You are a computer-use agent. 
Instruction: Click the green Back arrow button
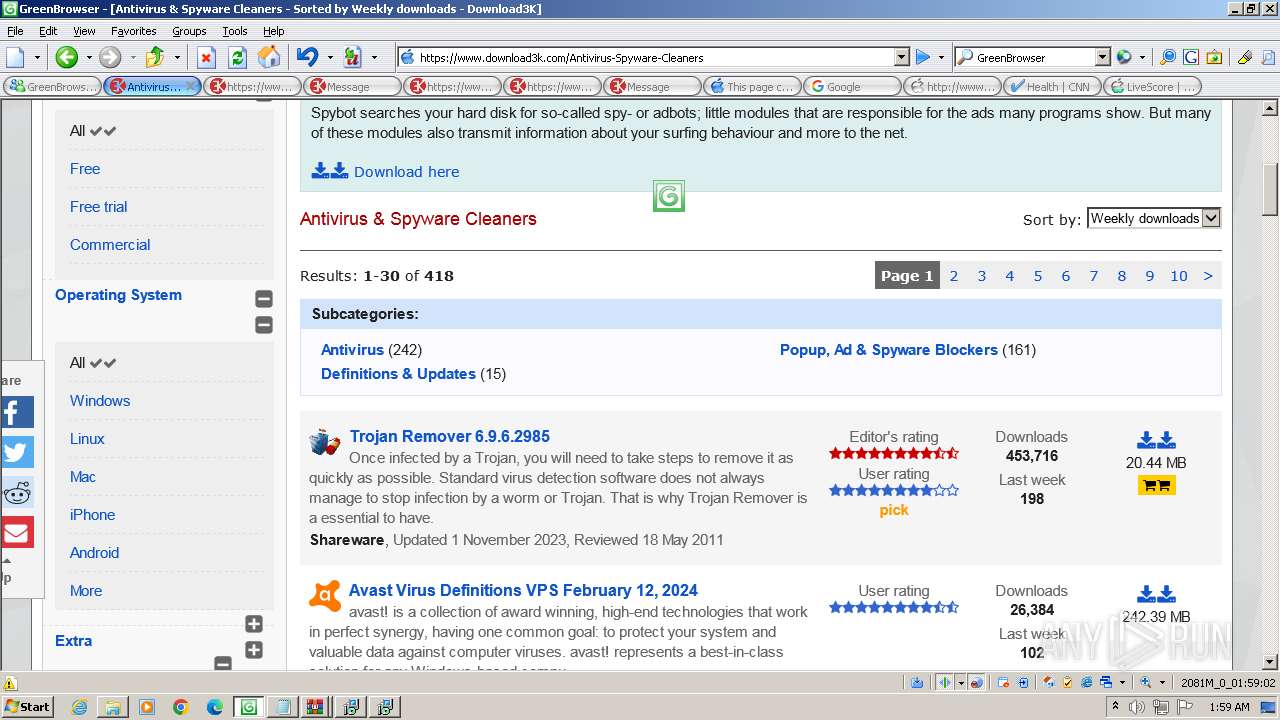coord(66,57)
